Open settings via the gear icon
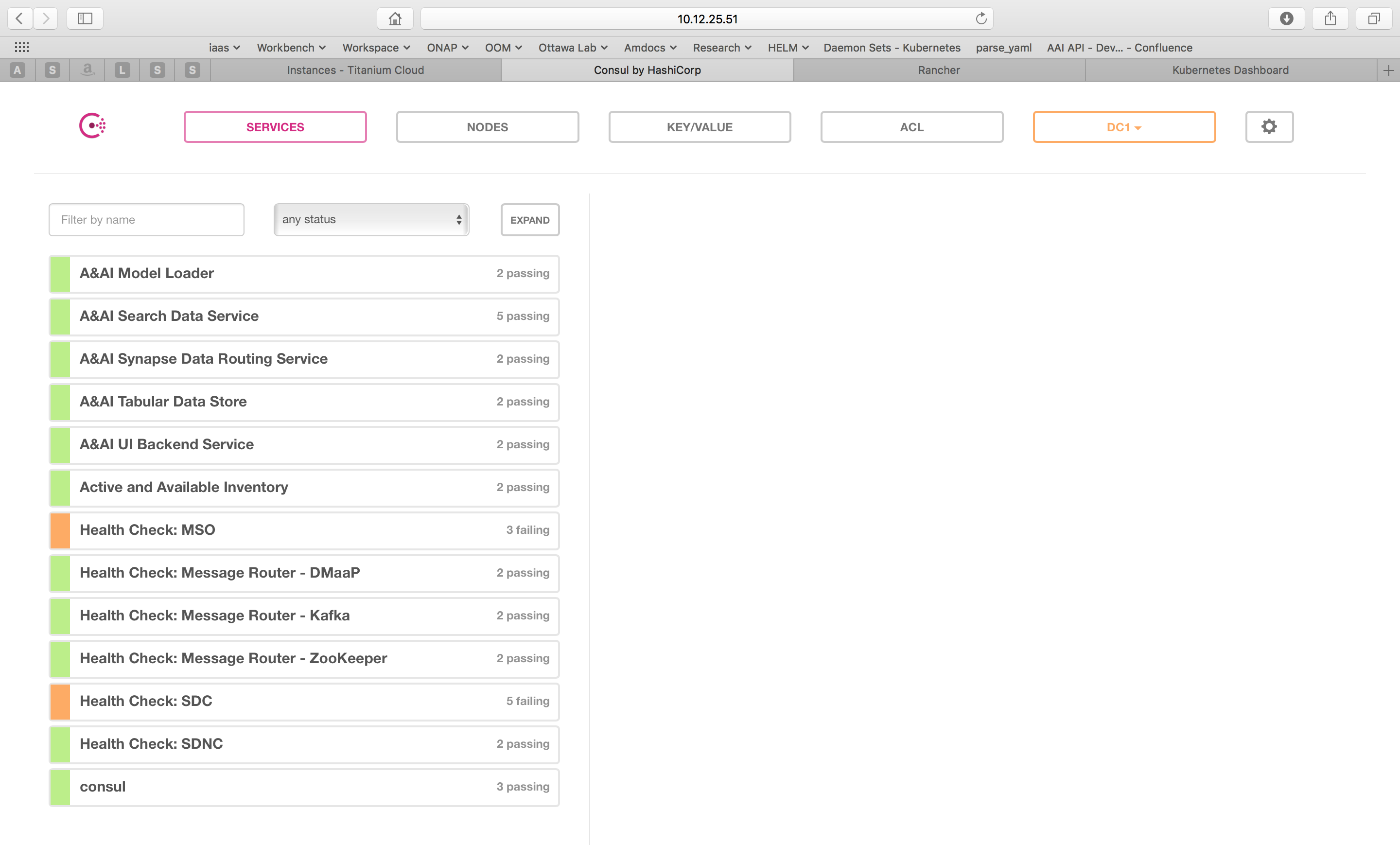This screenshot has height=845, width=1400. point(1269,127)
